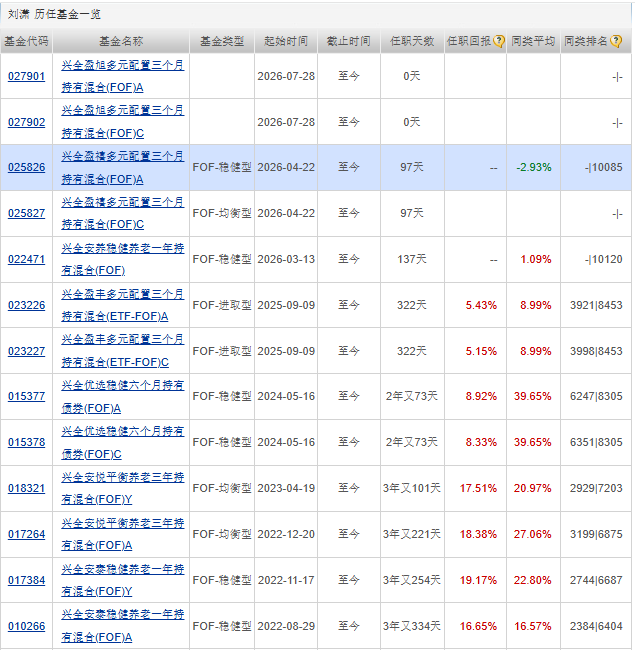The image size is (635, 650).
Task: Open fund code 025827 link
Action: pos(27,213)
